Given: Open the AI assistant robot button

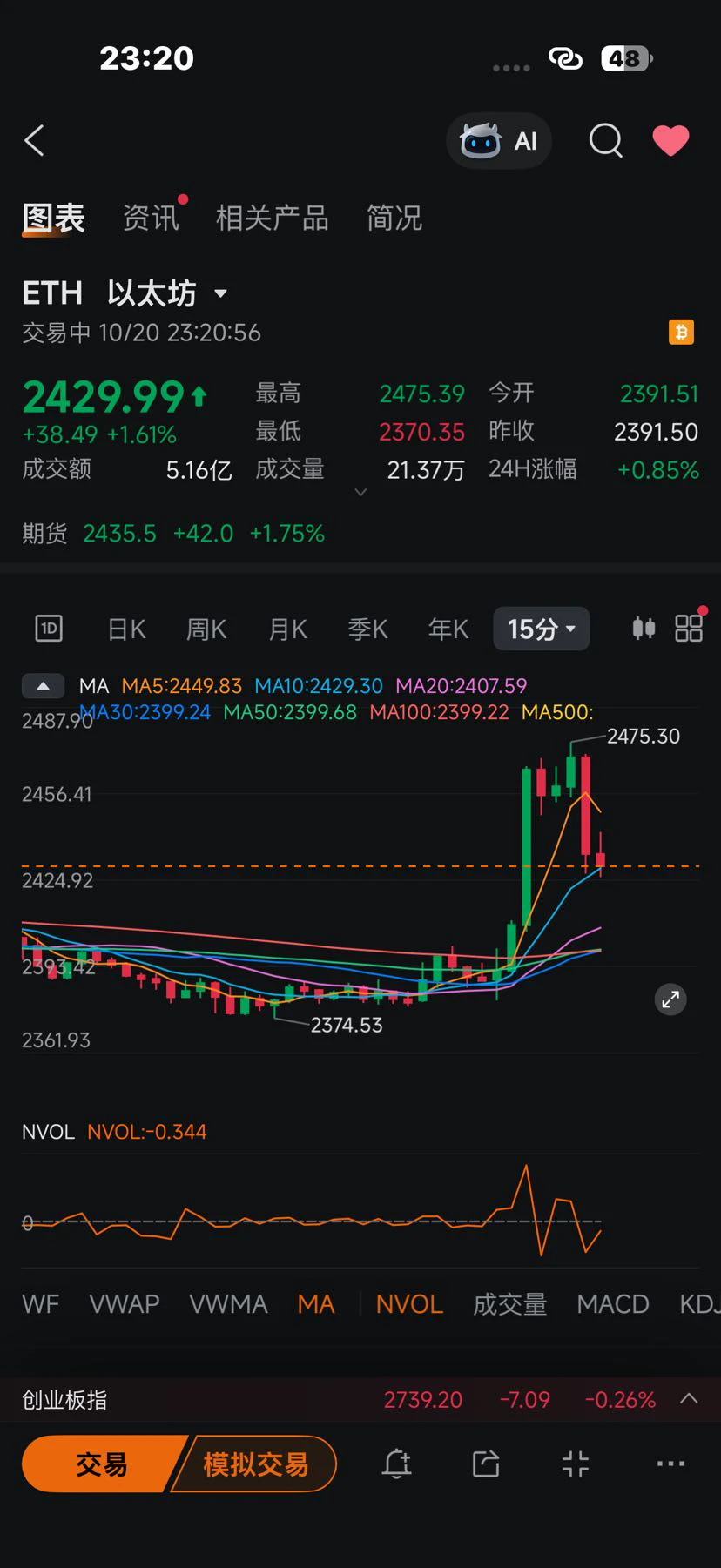Looking at the screenshot, I should [499, 140].
